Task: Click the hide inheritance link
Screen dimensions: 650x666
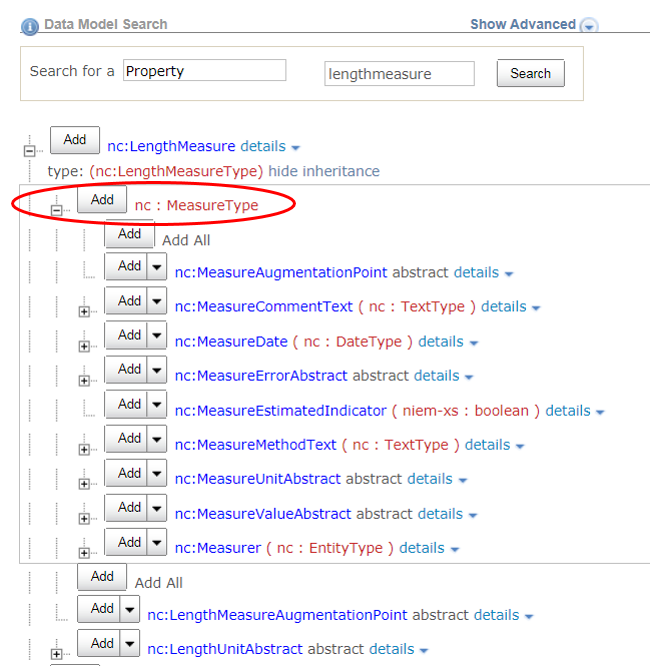Action: point(324,171)
